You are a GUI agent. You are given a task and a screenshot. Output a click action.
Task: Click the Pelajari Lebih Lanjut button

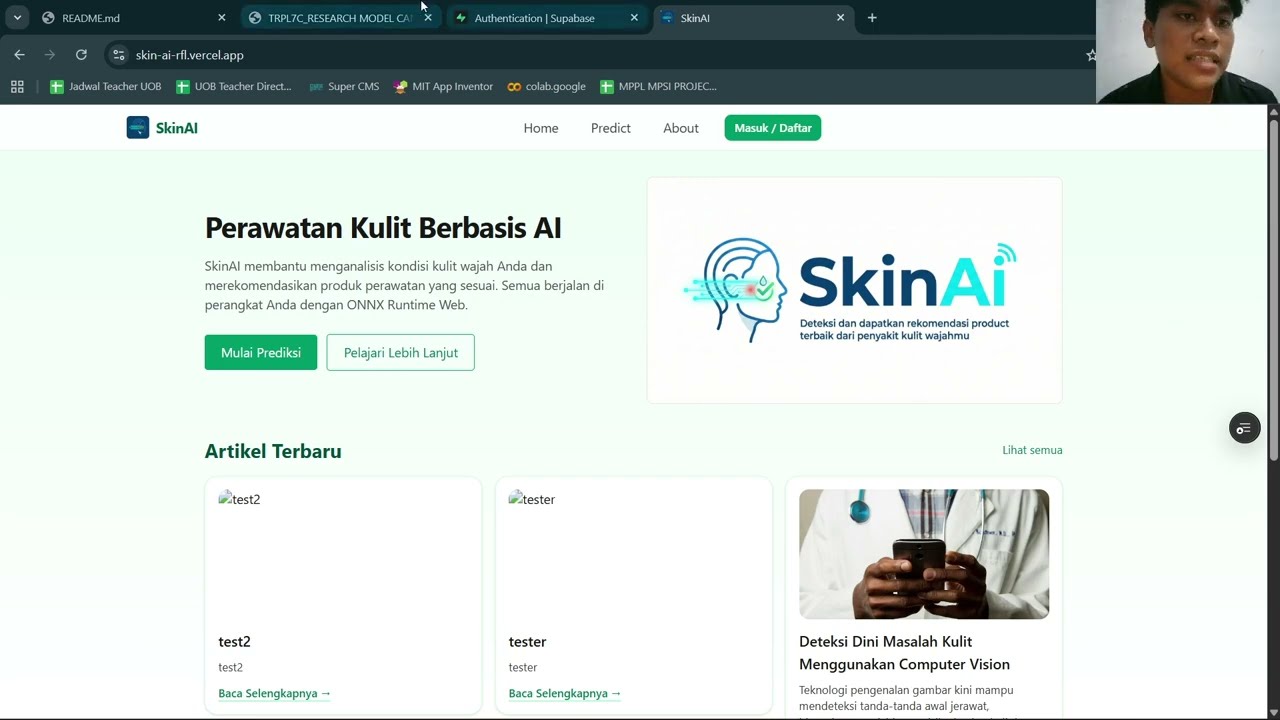[x=401, y=353]
